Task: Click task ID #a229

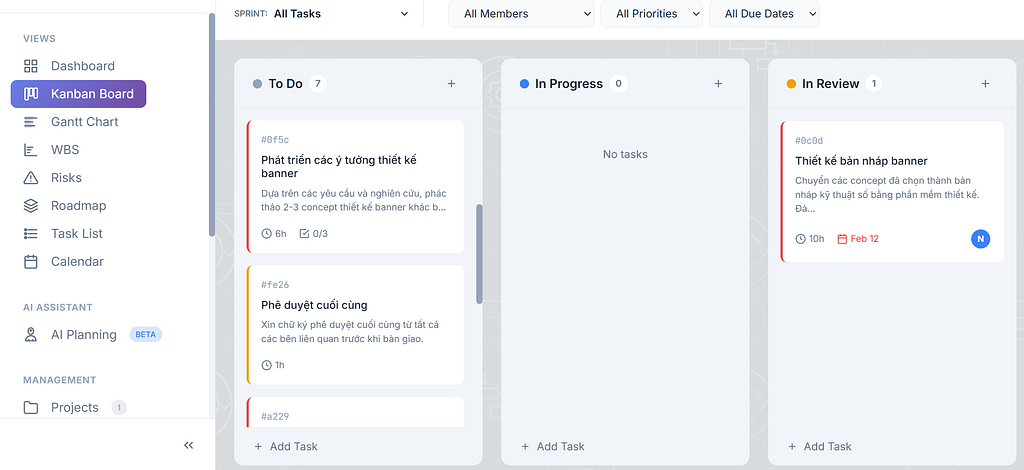Action: pyautogui.click(x=275, y=416)
